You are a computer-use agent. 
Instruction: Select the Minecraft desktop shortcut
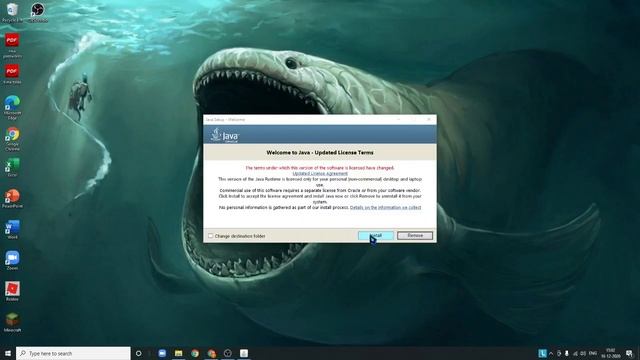[x=12, y=322]
